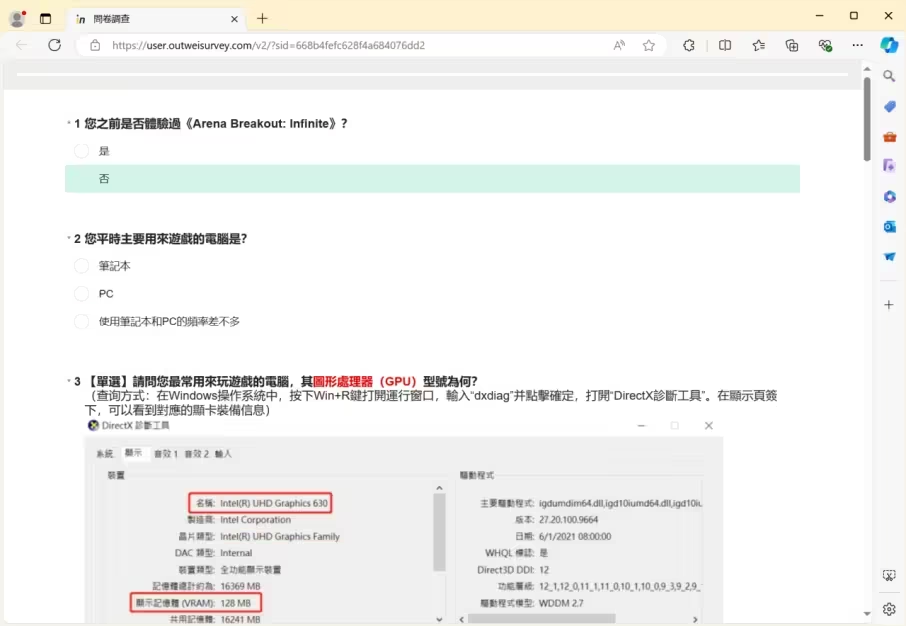Click the address bar URL

point(268,45)
